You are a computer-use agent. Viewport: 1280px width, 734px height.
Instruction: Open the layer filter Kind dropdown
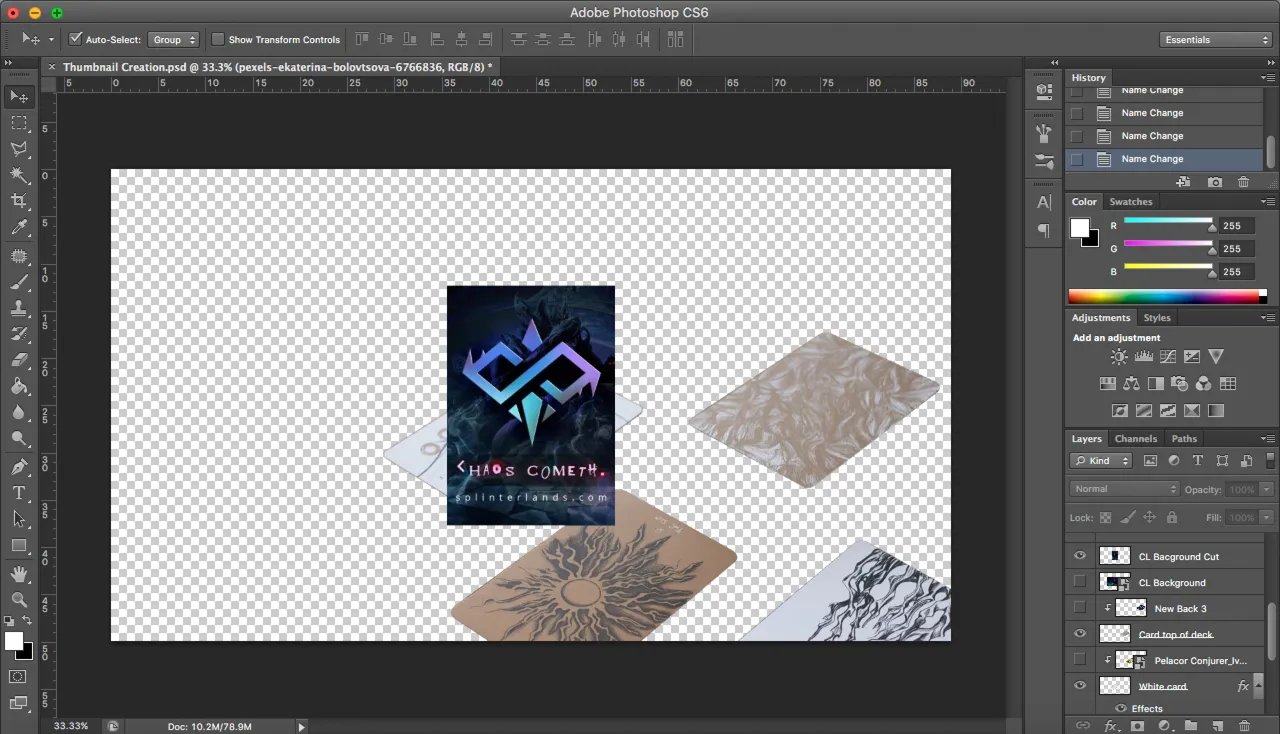(x=1100, y=460)
